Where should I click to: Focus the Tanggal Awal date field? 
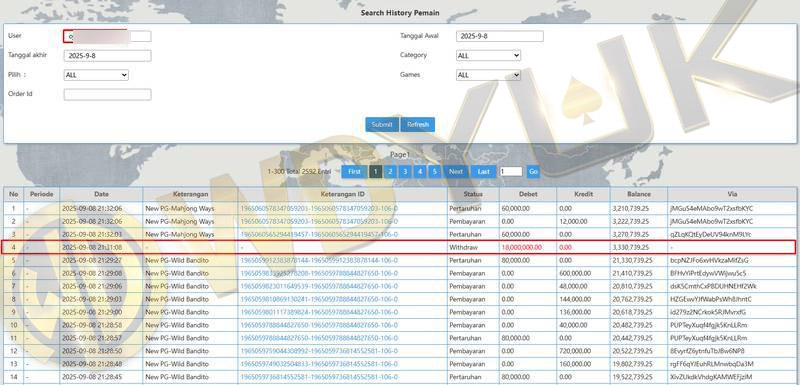499,36
